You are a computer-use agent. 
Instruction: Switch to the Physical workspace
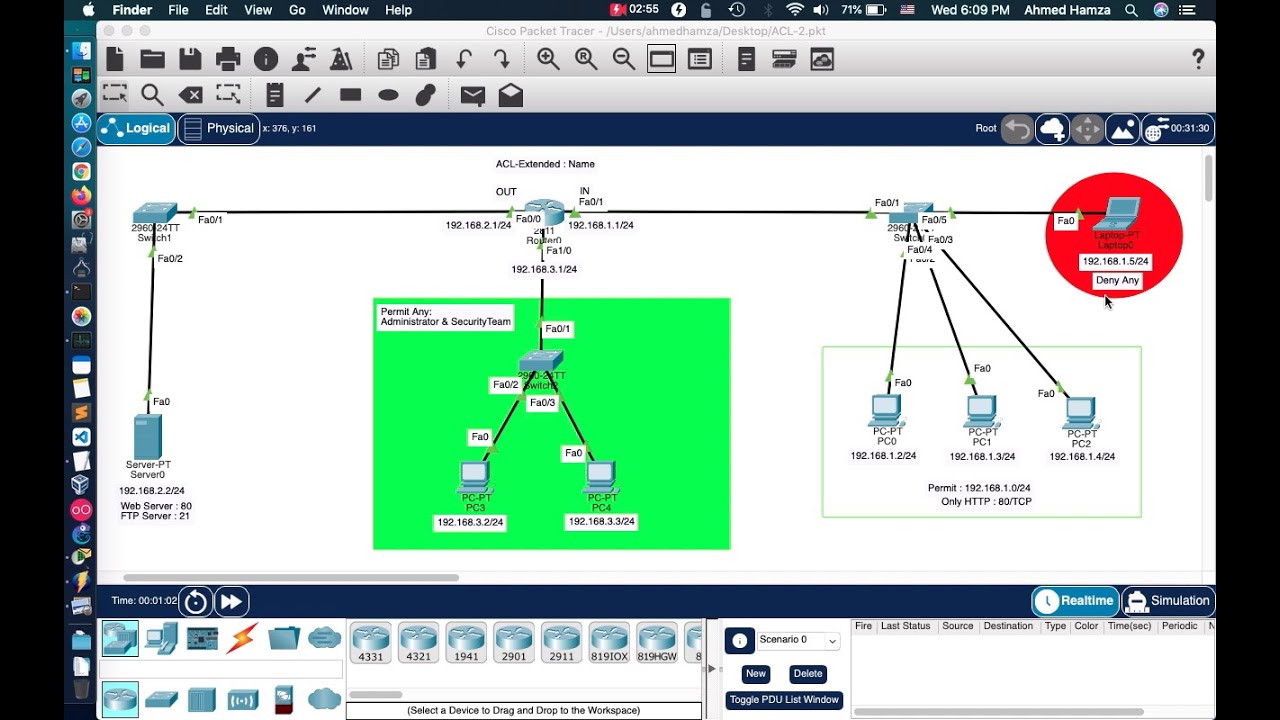(x=218, y=128)
